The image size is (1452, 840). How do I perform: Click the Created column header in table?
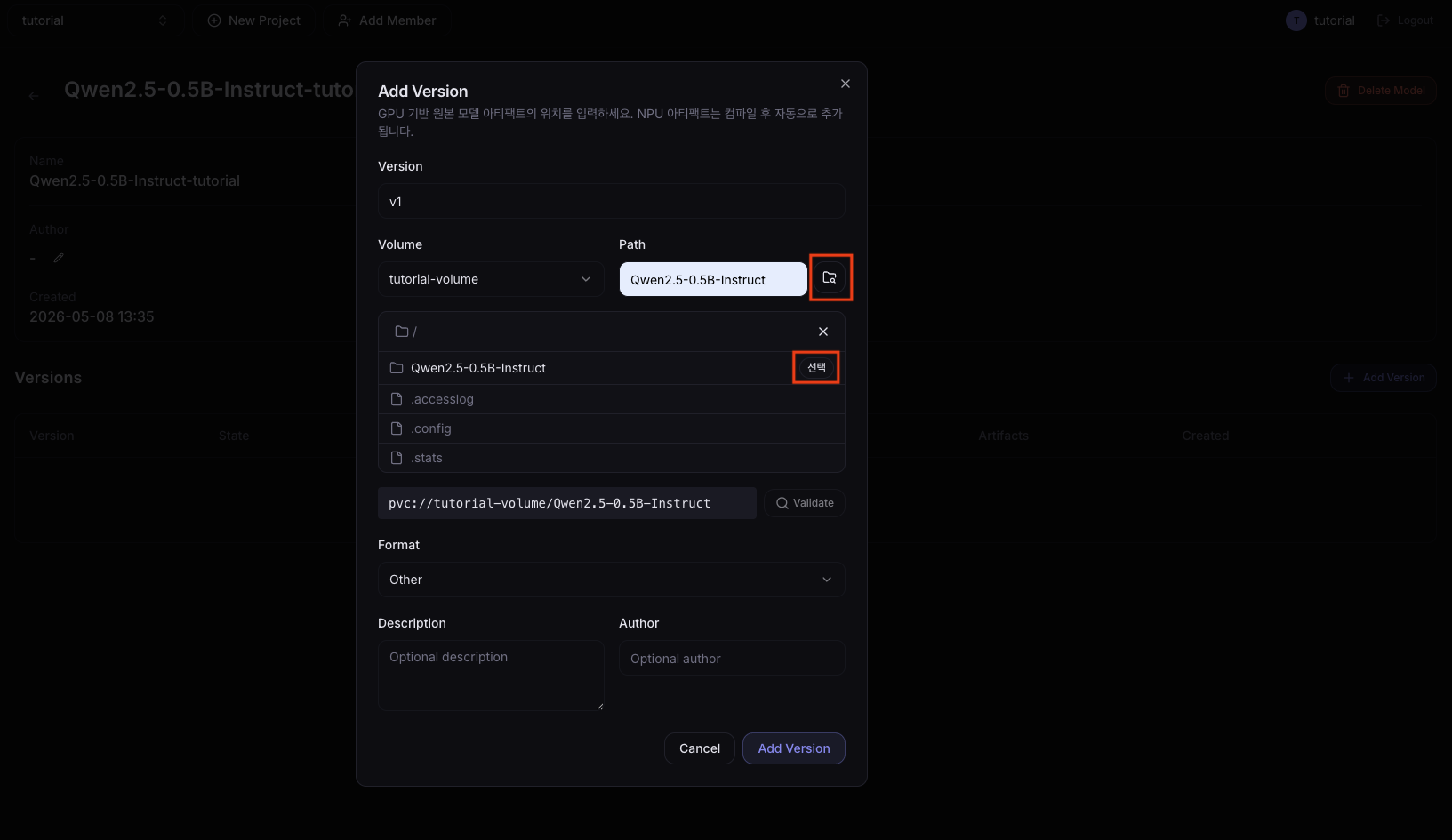(1206, 436)
